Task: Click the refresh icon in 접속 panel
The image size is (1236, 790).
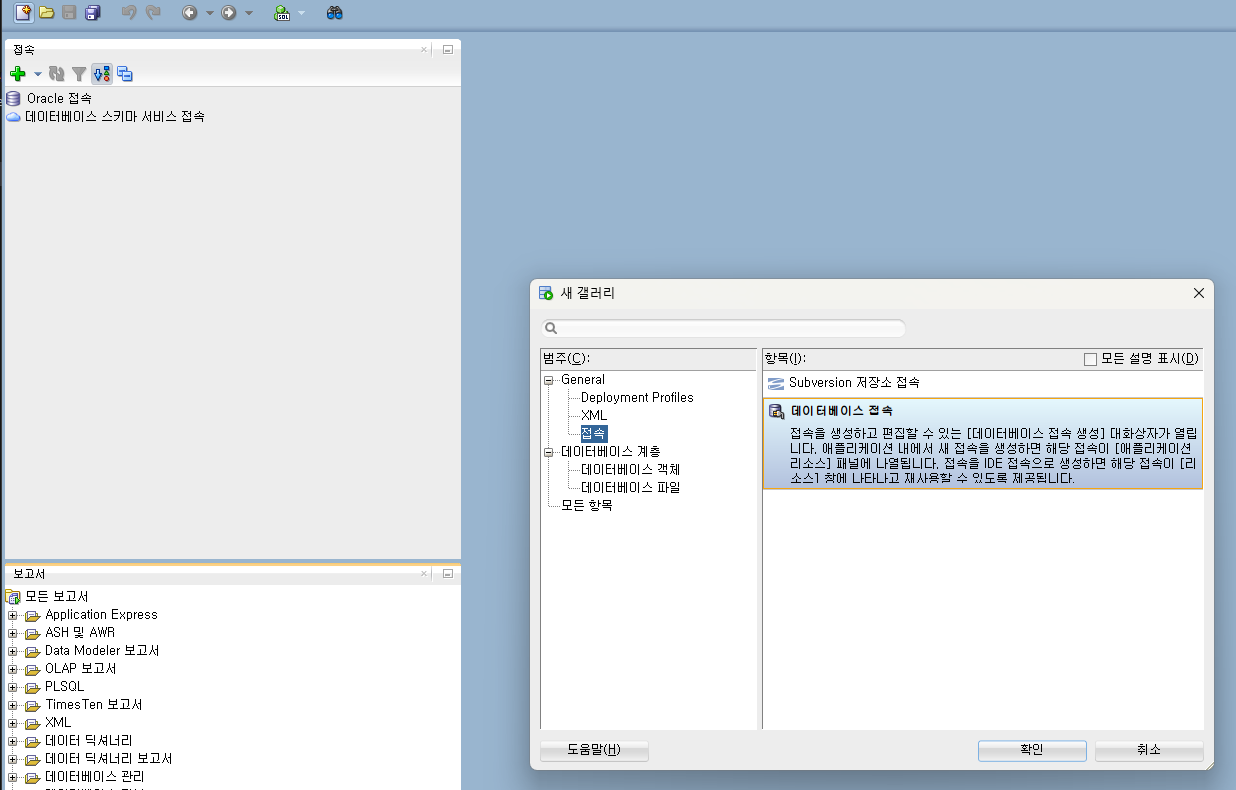Action: click(57, 74)
